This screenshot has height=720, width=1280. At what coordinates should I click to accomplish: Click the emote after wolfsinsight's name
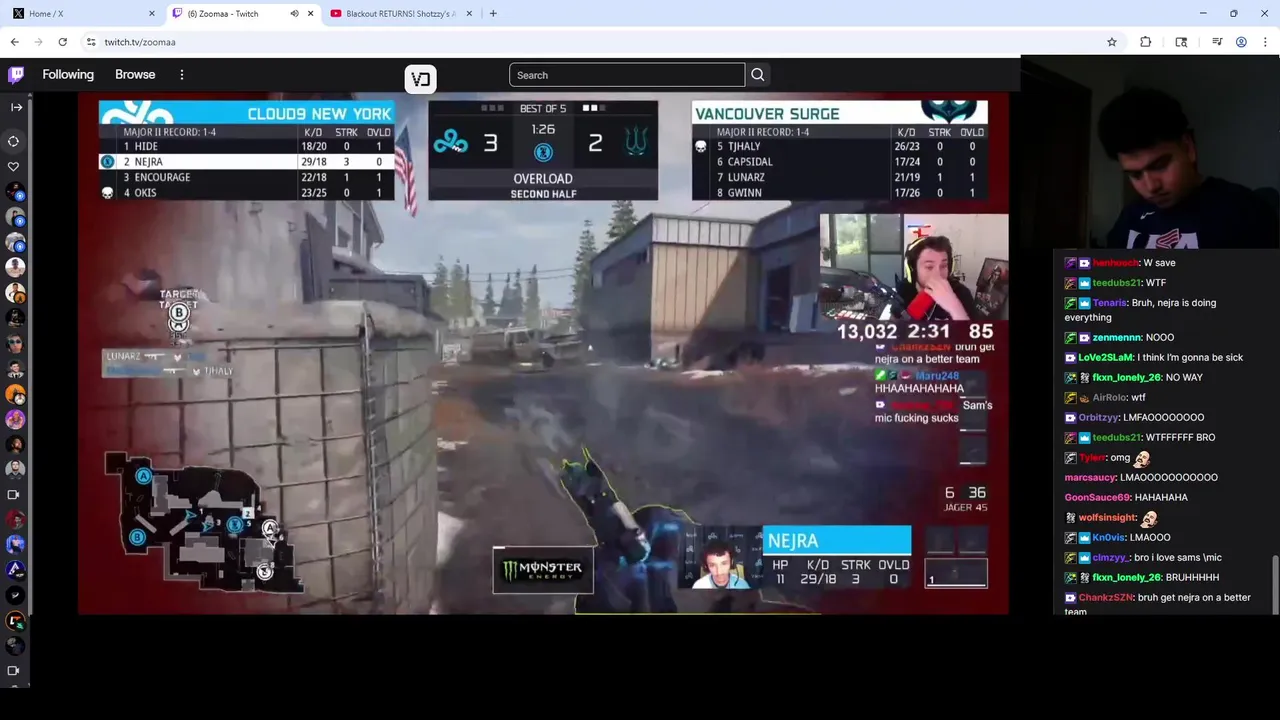point(1149,518)
